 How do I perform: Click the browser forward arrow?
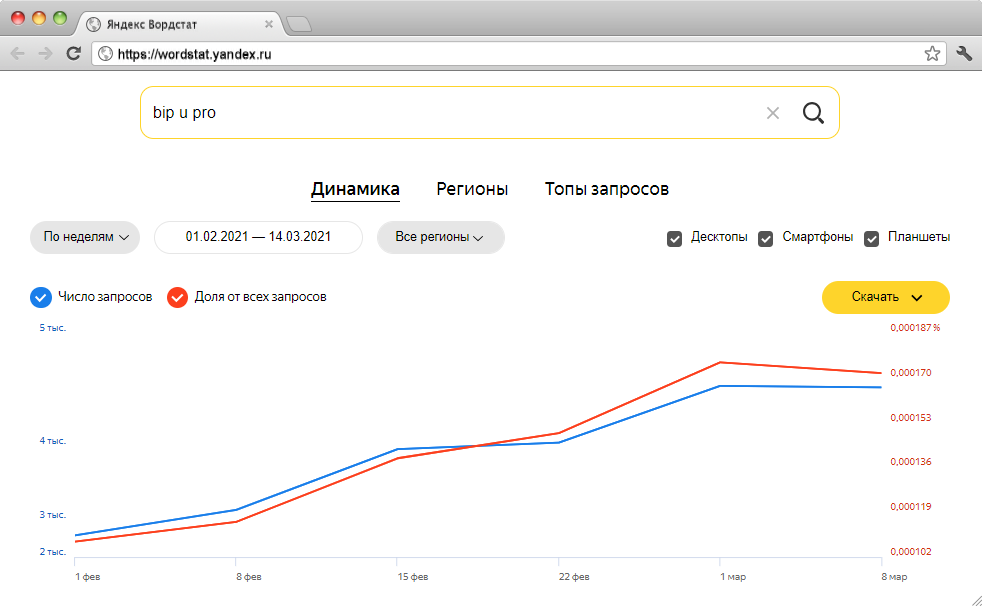tap(45, 54)
